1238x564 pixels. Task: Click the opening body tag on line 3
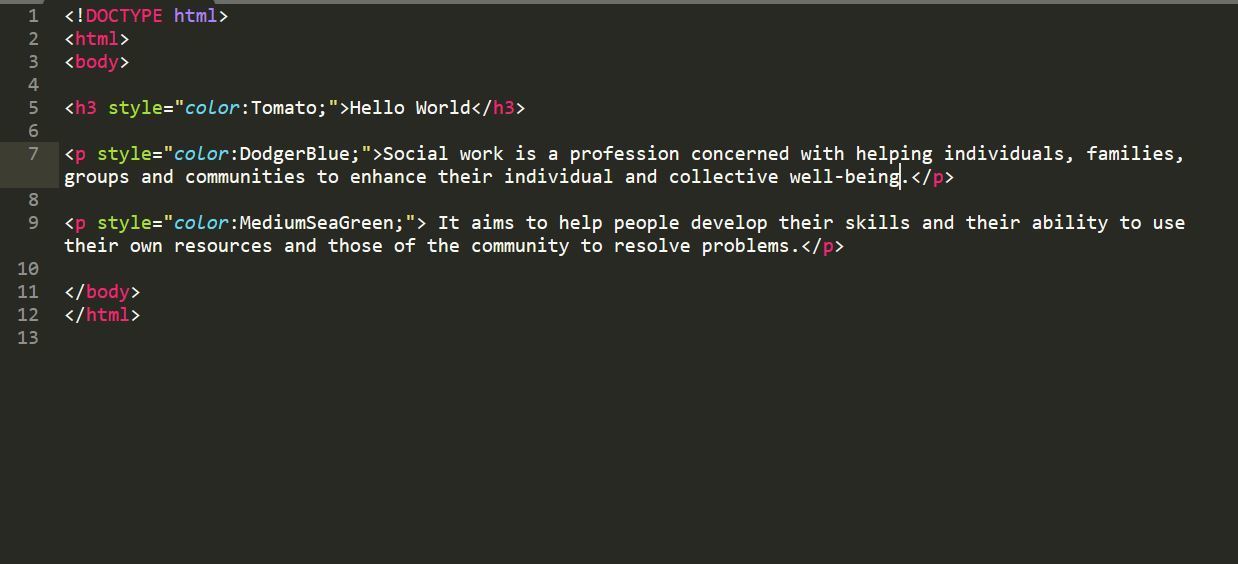click(x=97, y=62)
